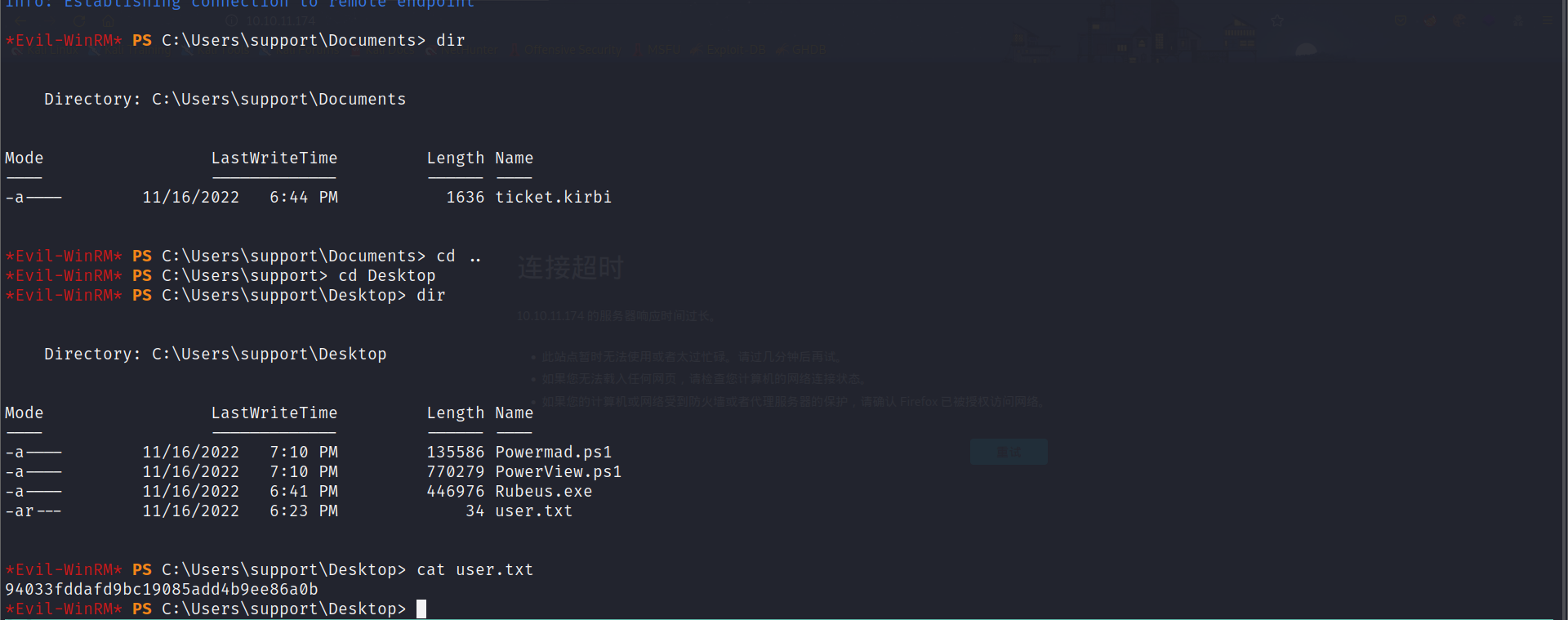Viewport: 1568px width, 620px height.
Task: Click the 6:23 PM timestamp of user.txt
Action: pos(303,511)
